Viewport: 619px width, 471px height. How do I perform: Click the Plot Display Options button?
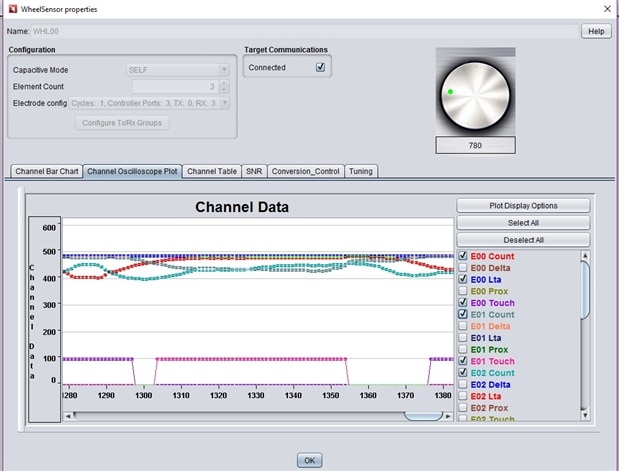click(523, 206)
